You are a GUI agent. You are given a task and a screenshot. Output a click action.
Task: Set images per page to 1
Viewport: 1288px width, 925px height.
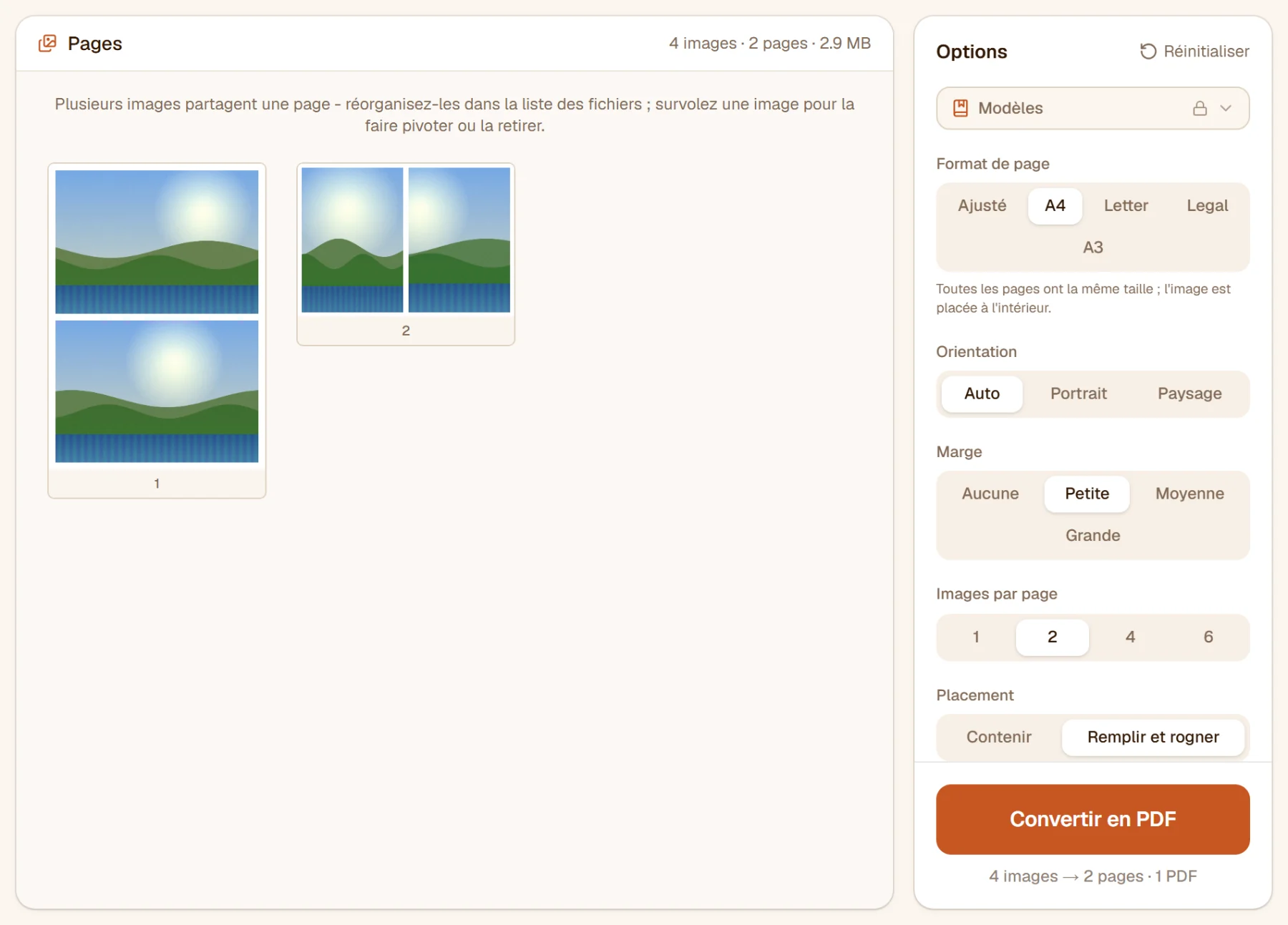(x=976, y=637)
